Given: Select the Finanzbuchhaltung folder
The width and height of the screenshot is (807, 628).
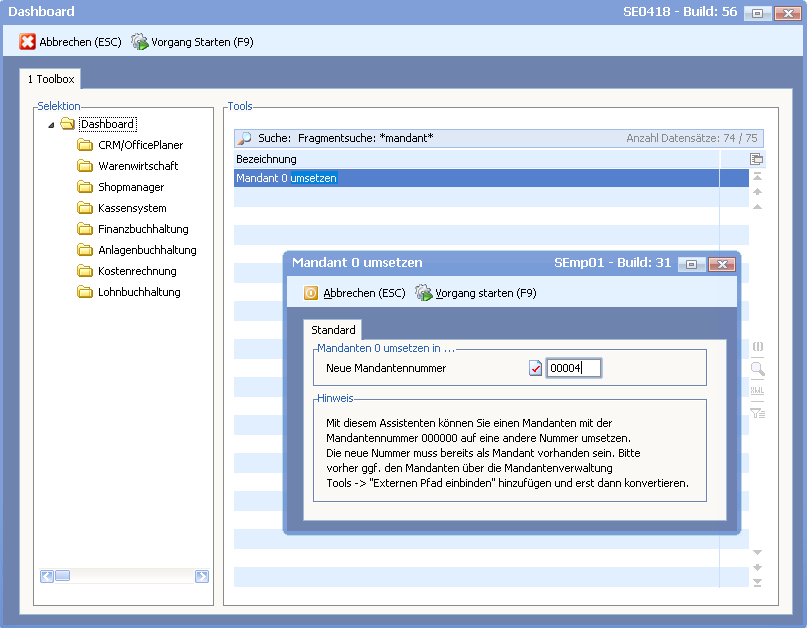Looking at the screenshot, I should (143, 229).
